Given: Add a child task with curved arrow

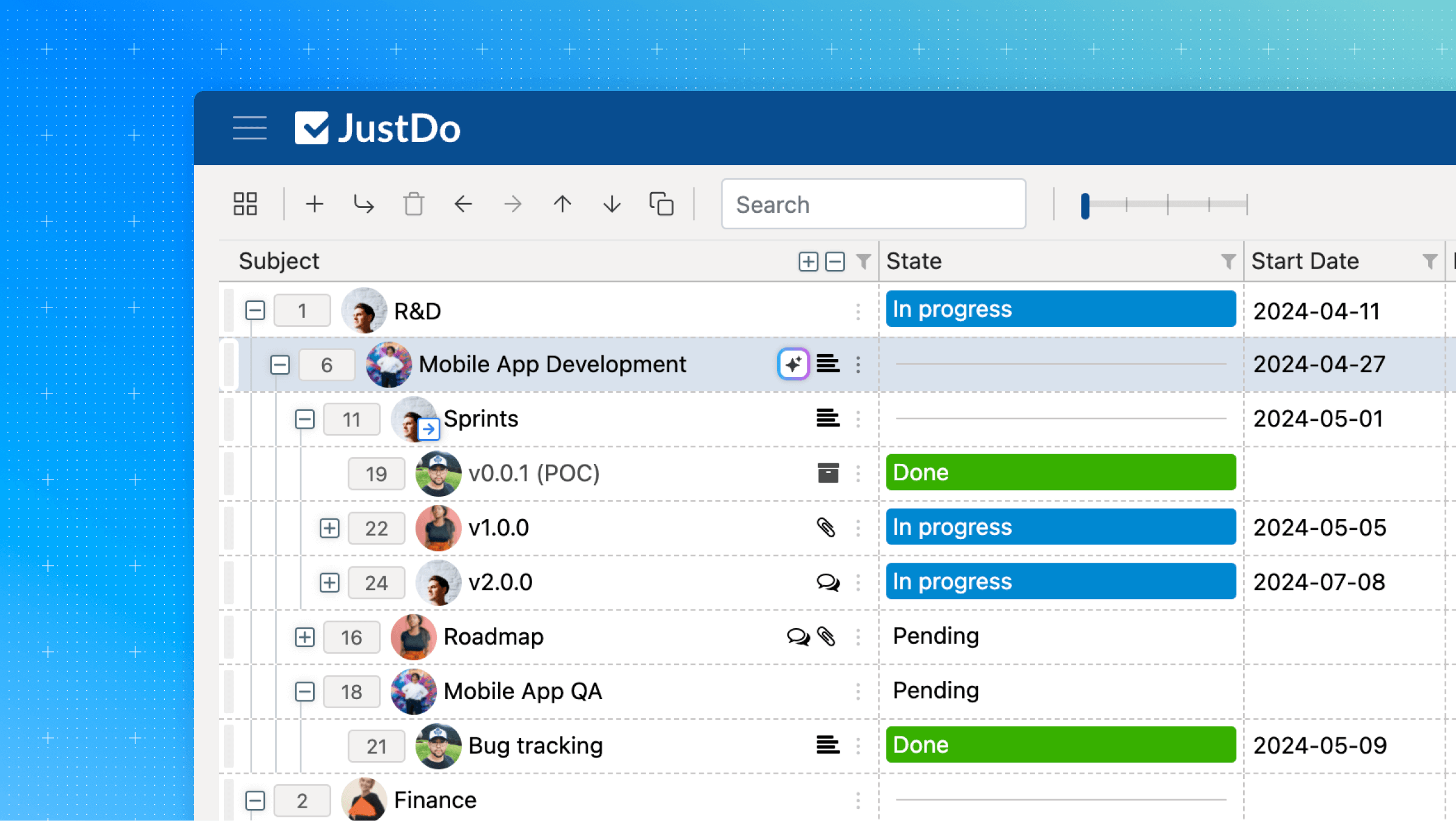Looking at the screenshot, I should pyautogui.click(x=364, y=204).
